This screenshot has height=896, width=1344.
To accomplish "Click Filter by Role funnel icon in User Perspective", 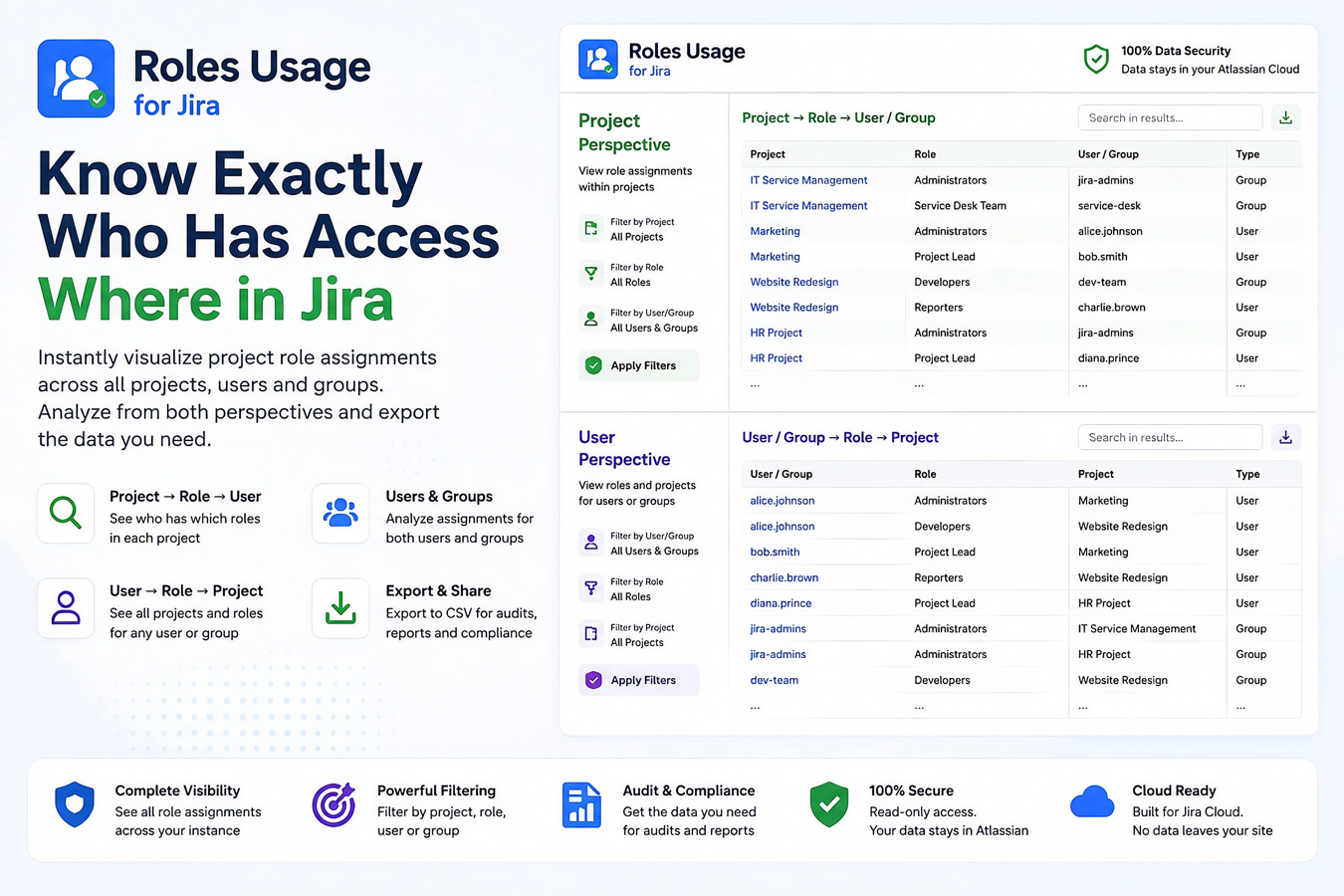I will click(x=591, y=588).
